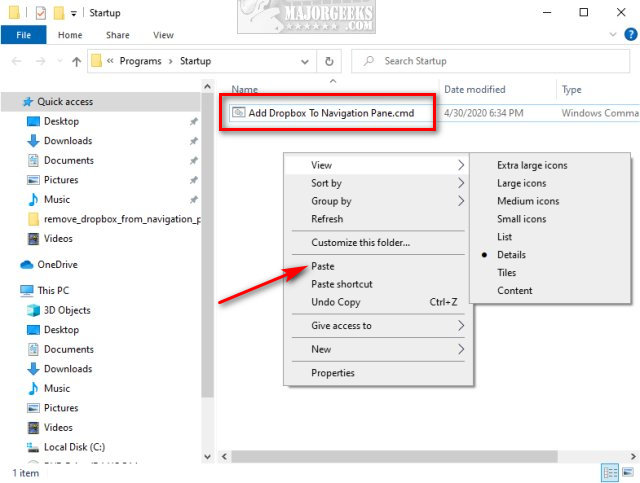Open the address bar history dropdown
This screenshot has height=483, width=640.
(x=304, y=62)
